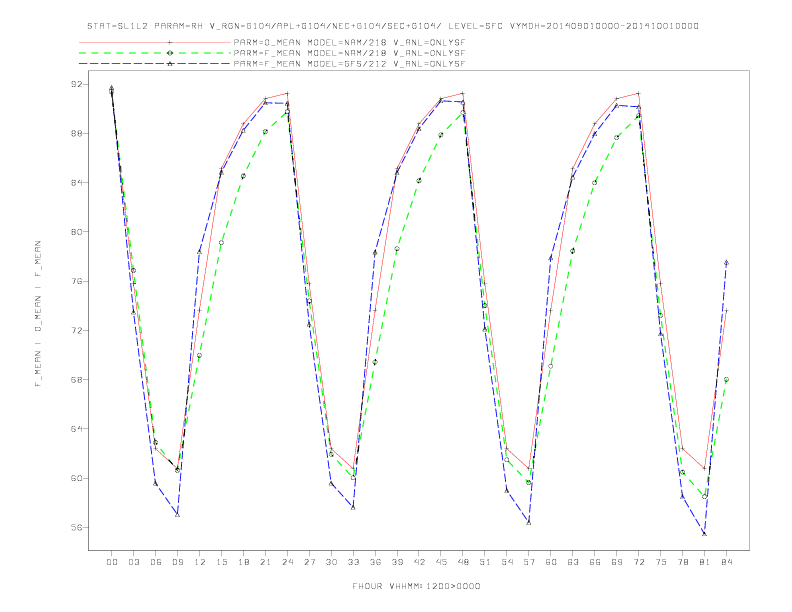Select the forecast hour label 60
Screen dimensions: 792x612
point(551,562)
